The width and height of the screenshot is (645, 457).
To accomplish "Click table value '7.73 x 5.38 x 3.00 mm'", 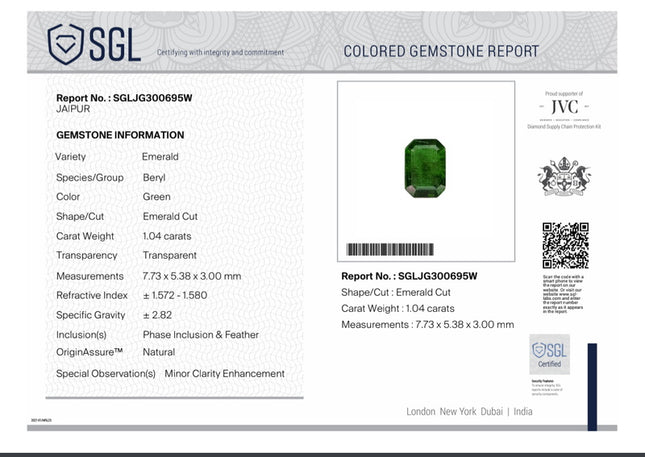I will point(192,276).
